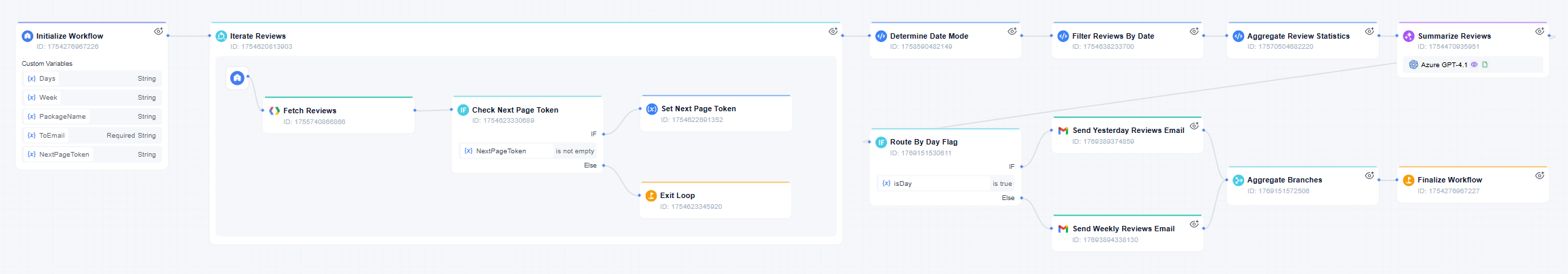Viewport: 1568px width, 274px height.
Task: Select the Exit Loop node icon
Action: (651, 195)
